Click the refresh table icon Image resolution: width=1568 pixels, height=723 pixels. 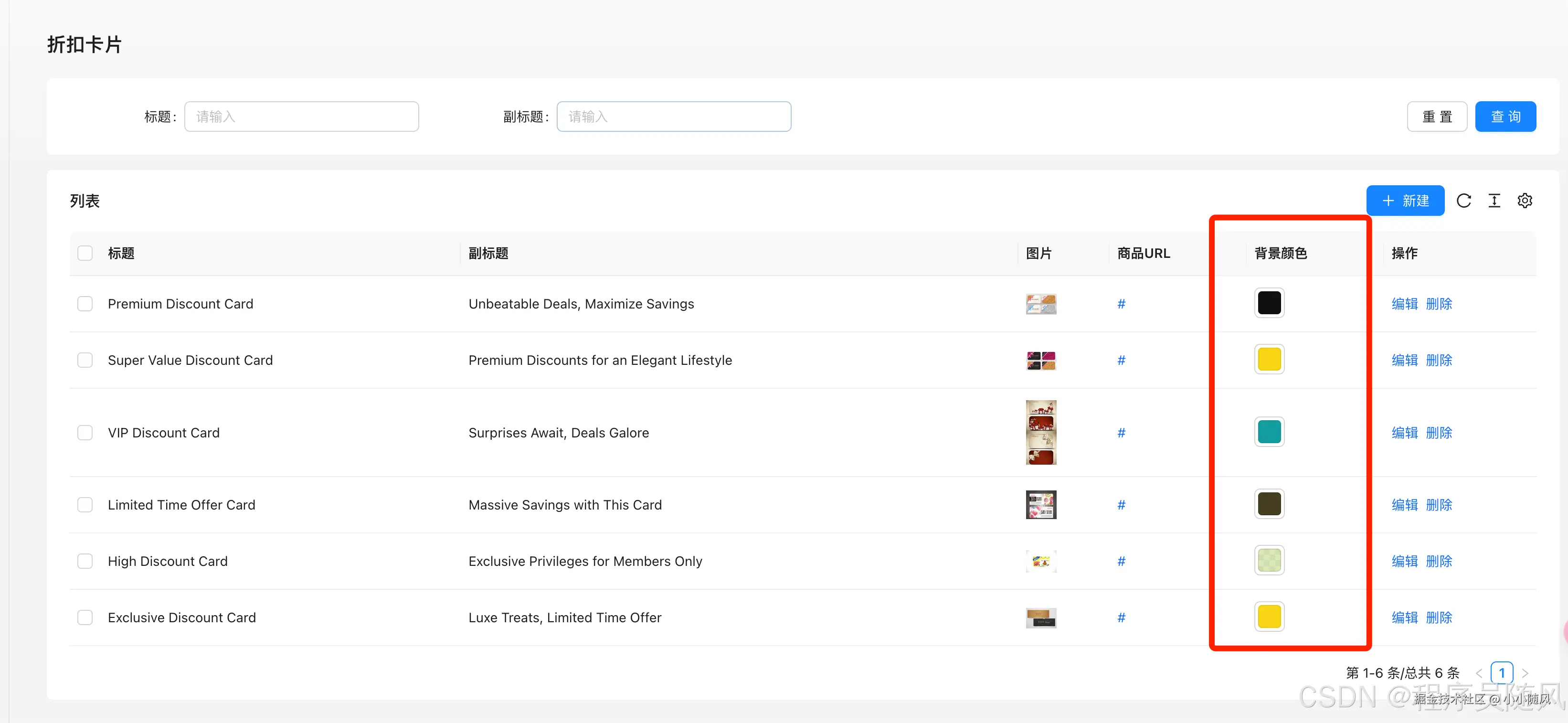[1463, 201]
